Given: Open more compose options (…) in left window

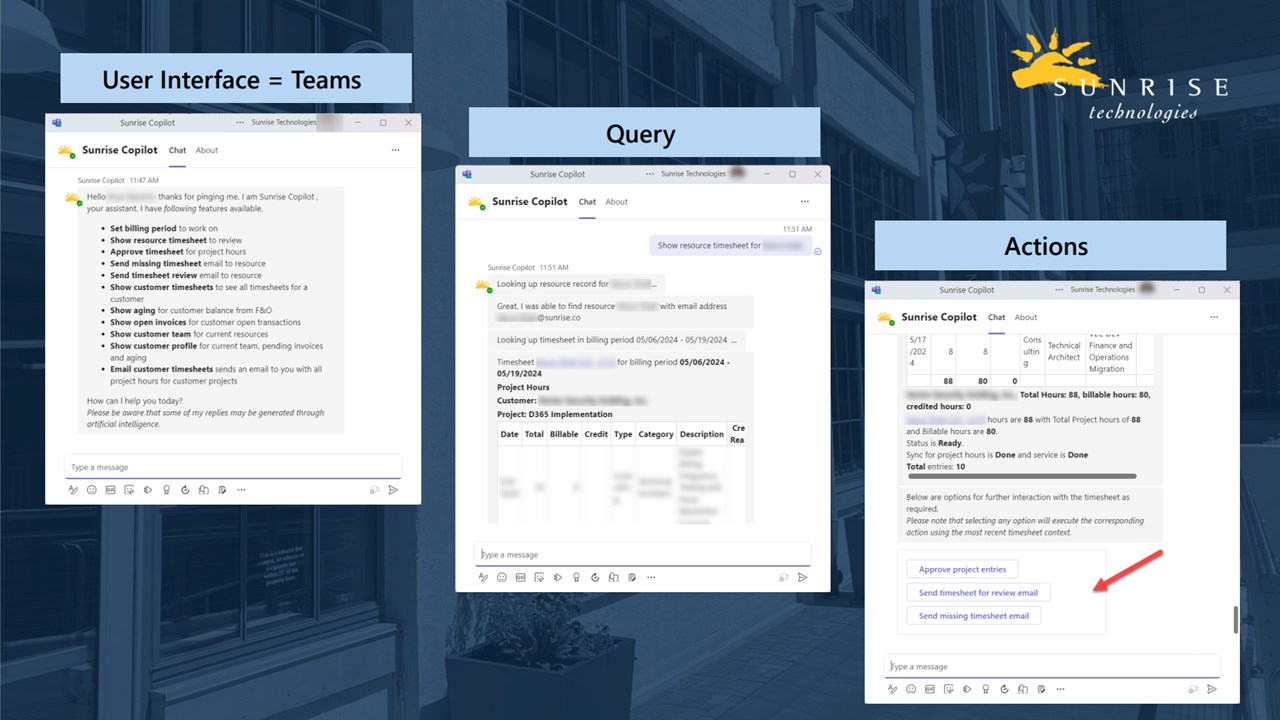Looking at the screenshot, I should coord(241,490).
